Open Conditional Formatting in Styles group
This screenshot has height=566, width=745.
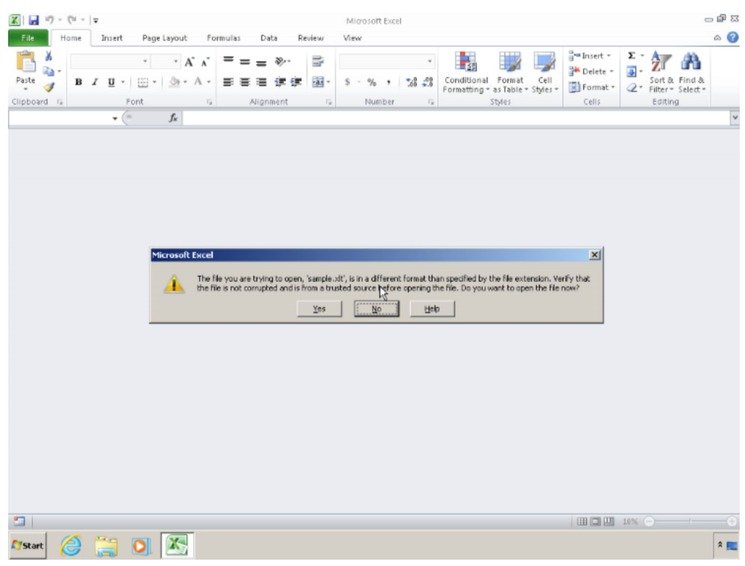(x=466, y=73)
